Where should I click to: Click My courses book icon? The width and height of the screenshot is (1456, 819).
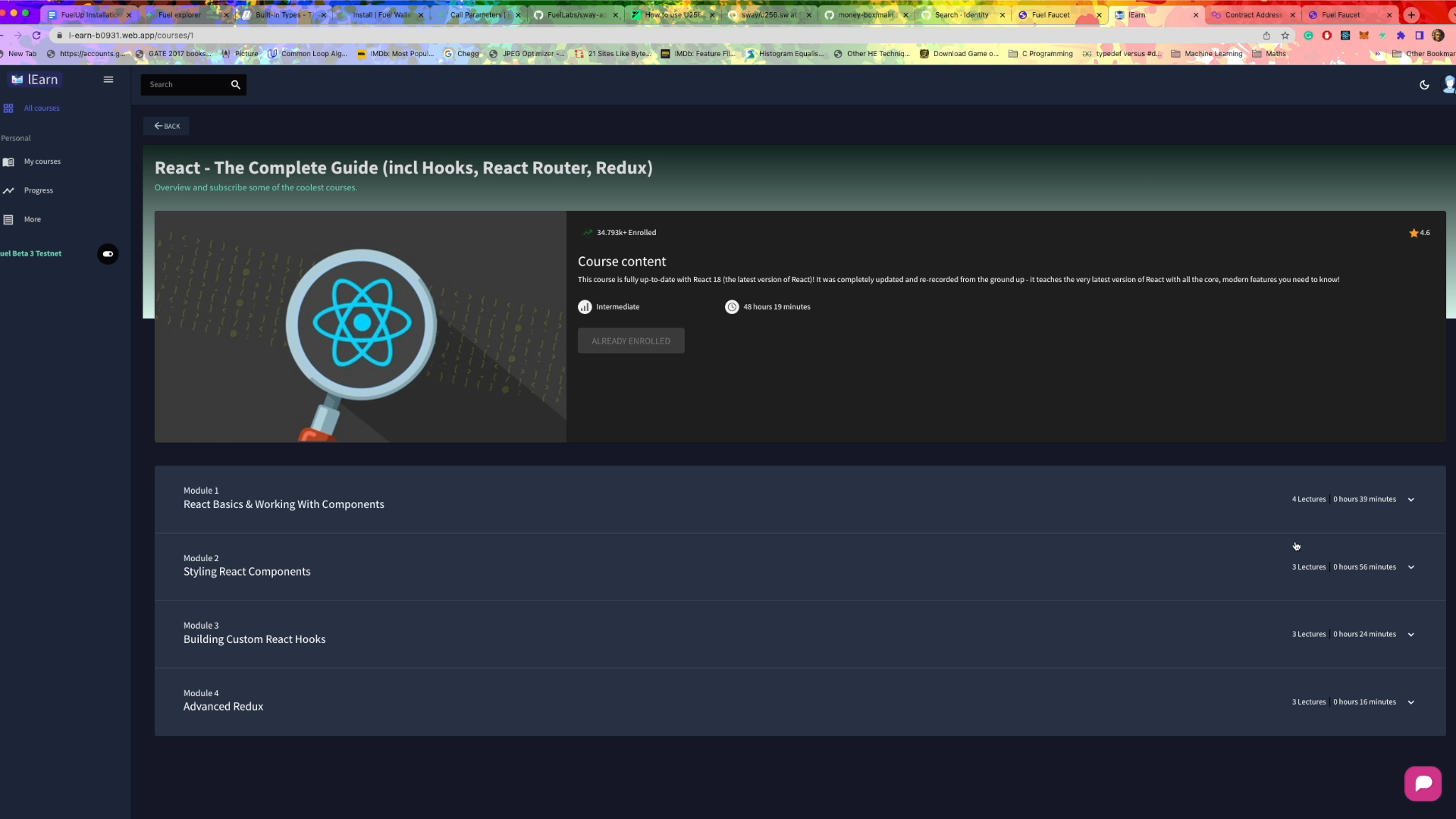(x=8, y=162)
